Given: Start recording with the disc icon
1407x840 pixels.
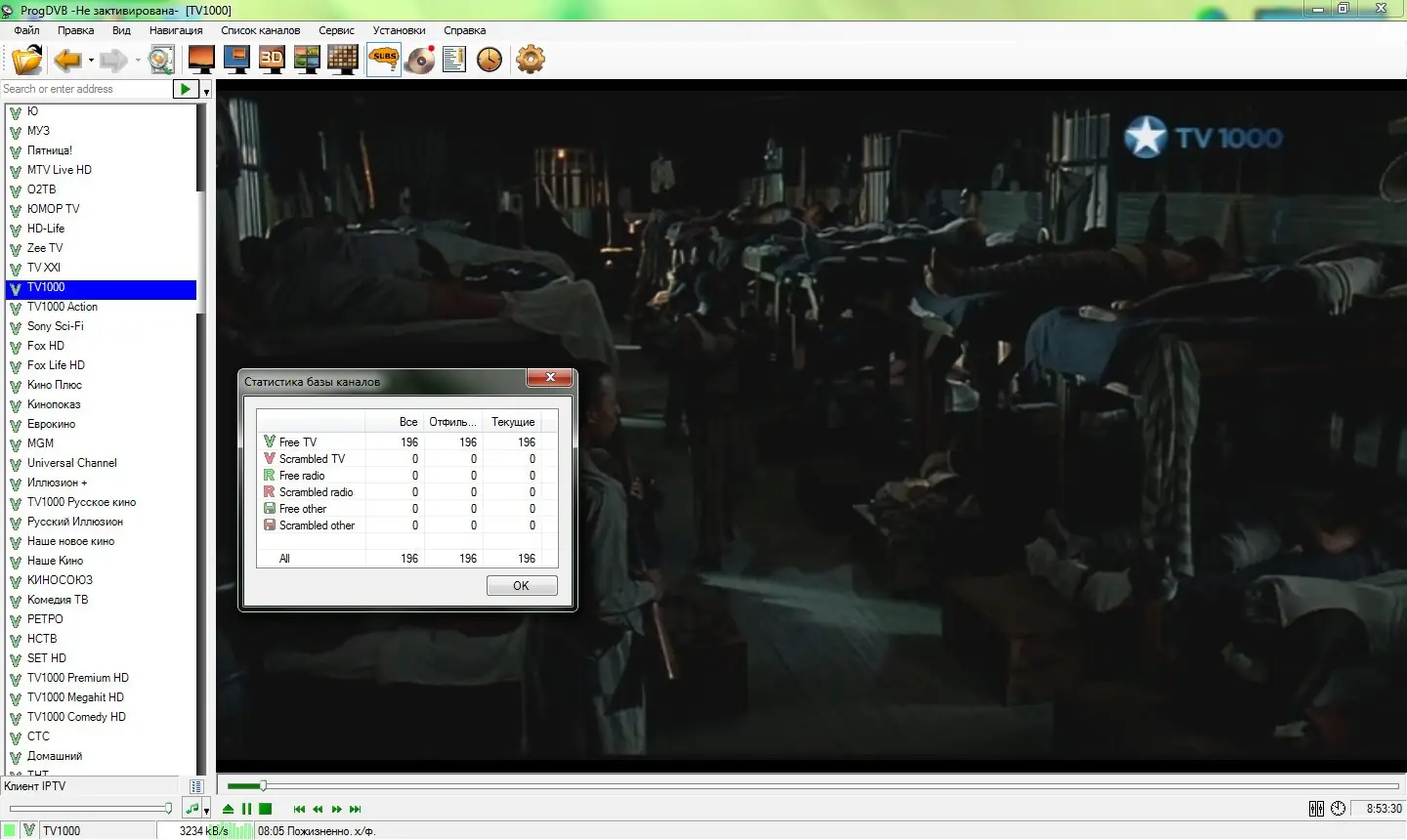Looking at the screenshot, I should tap(420, 60).
